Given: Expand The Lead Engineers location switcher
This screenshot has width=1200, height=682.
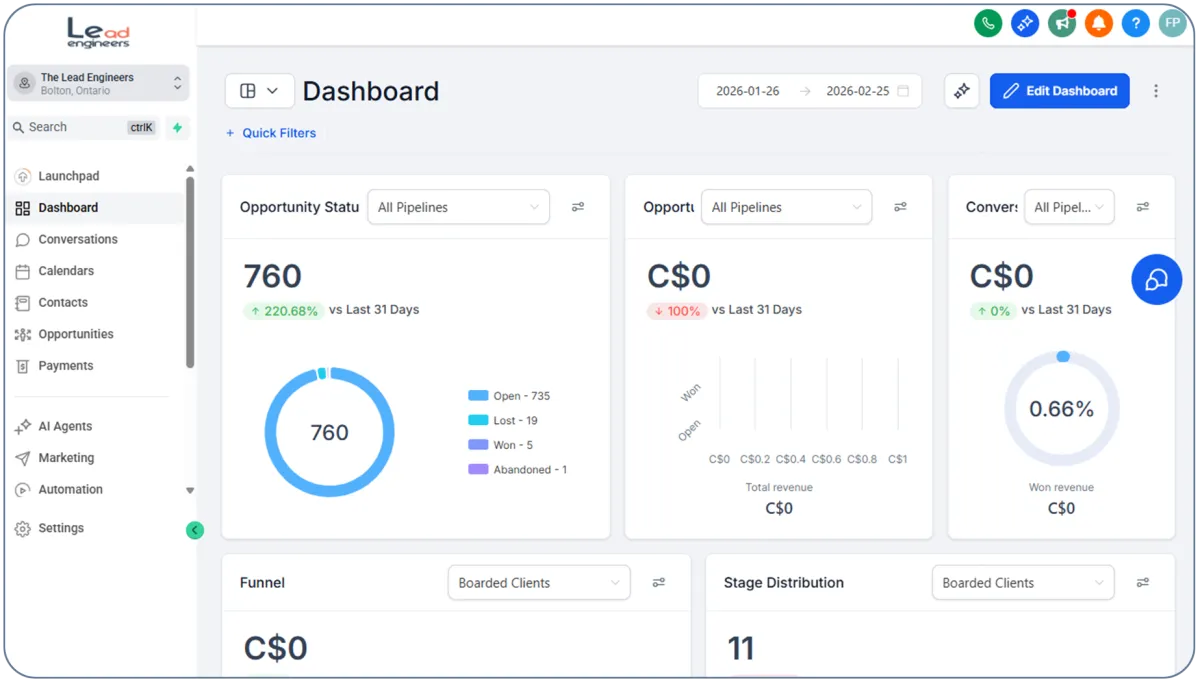Looking at the screenshot, I should [x=98, y=83].
